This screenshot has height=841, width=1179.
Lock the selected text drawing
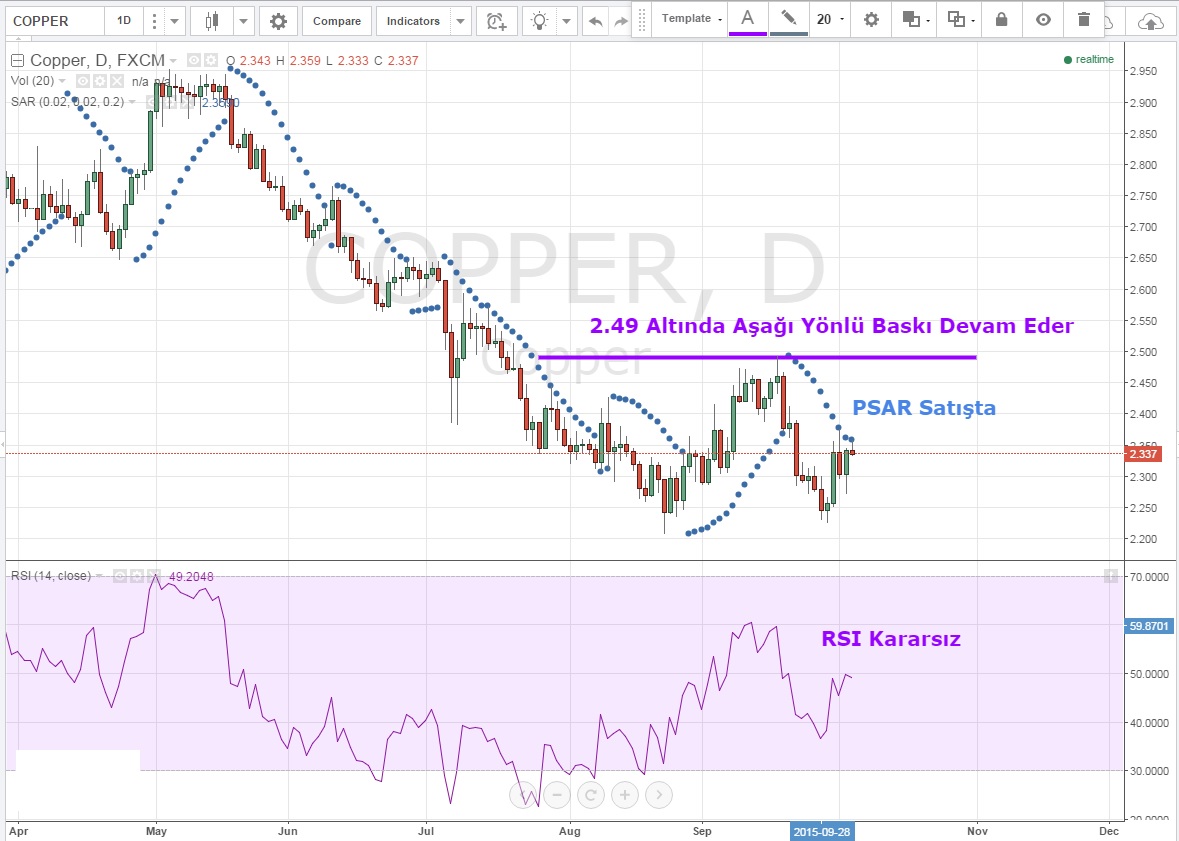point(1001,19)
